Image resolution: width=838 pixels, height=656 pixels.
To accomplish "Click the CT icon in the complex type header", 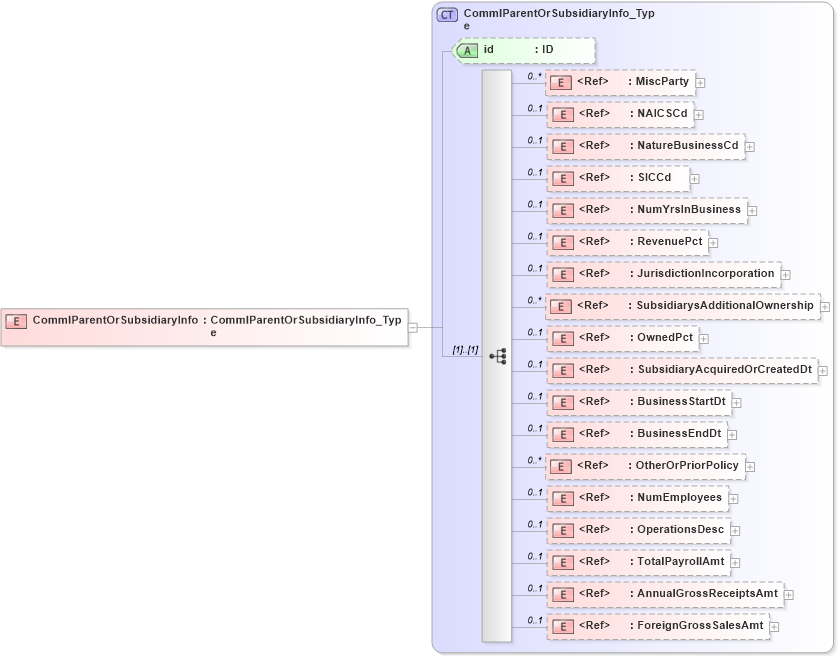I will pyautogui.click(x=450, y=14).
